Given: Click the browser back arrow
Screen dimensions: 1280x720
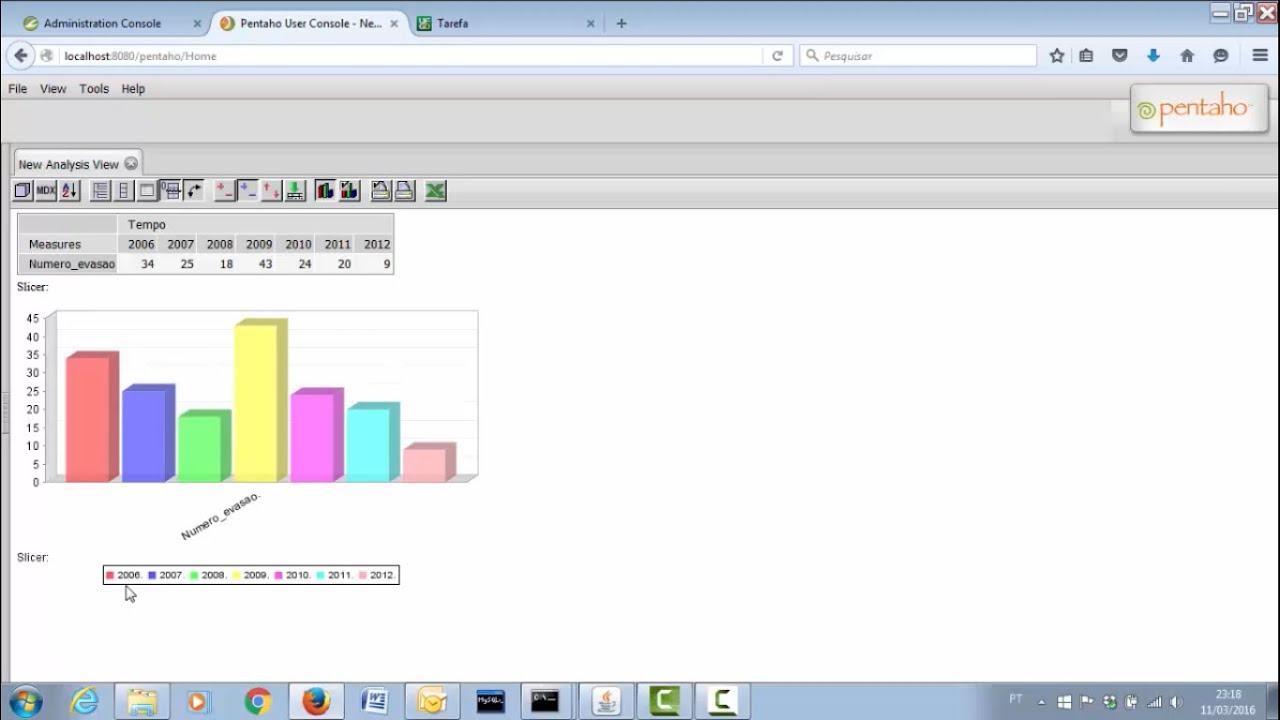Looking at the screenshot, I should 21,56.
